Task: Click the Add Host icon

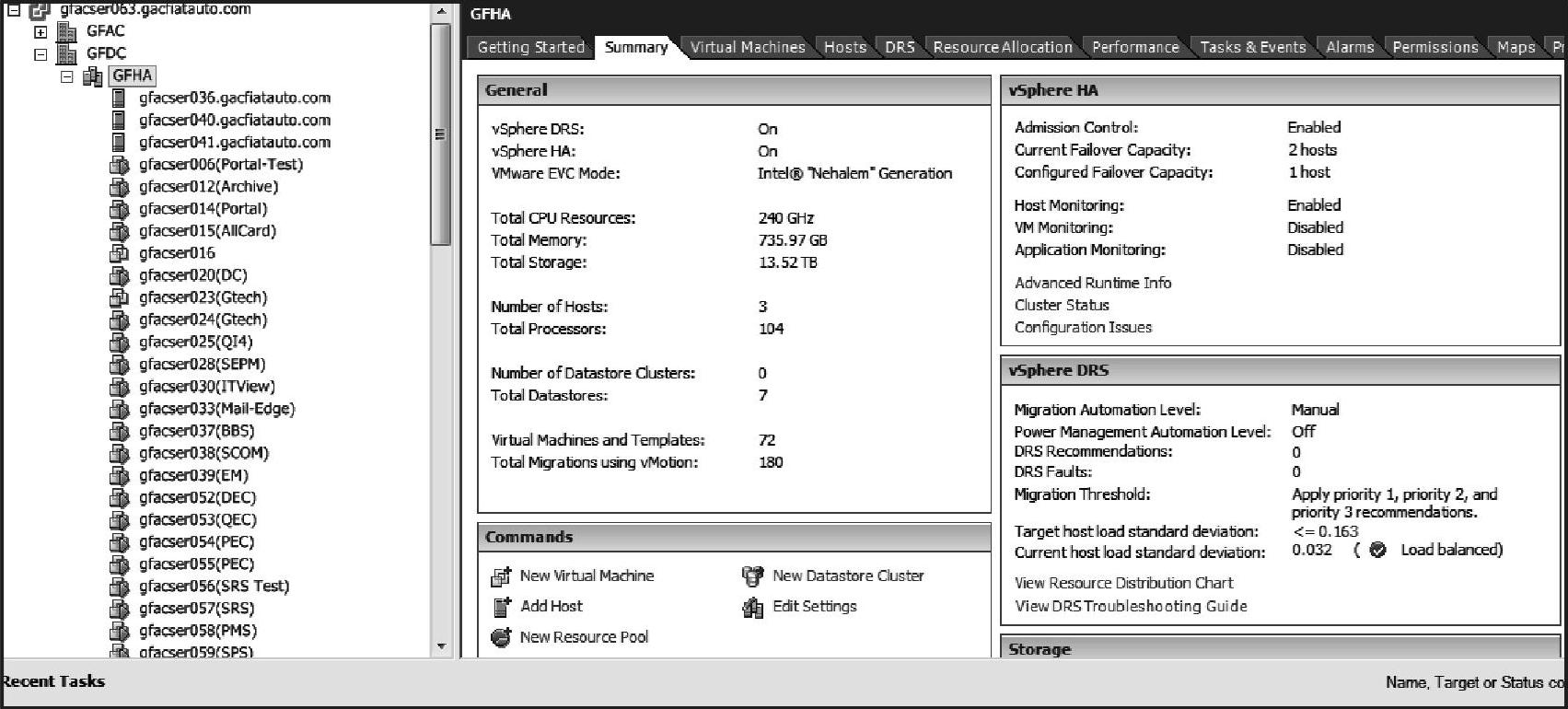Action: 502,607
